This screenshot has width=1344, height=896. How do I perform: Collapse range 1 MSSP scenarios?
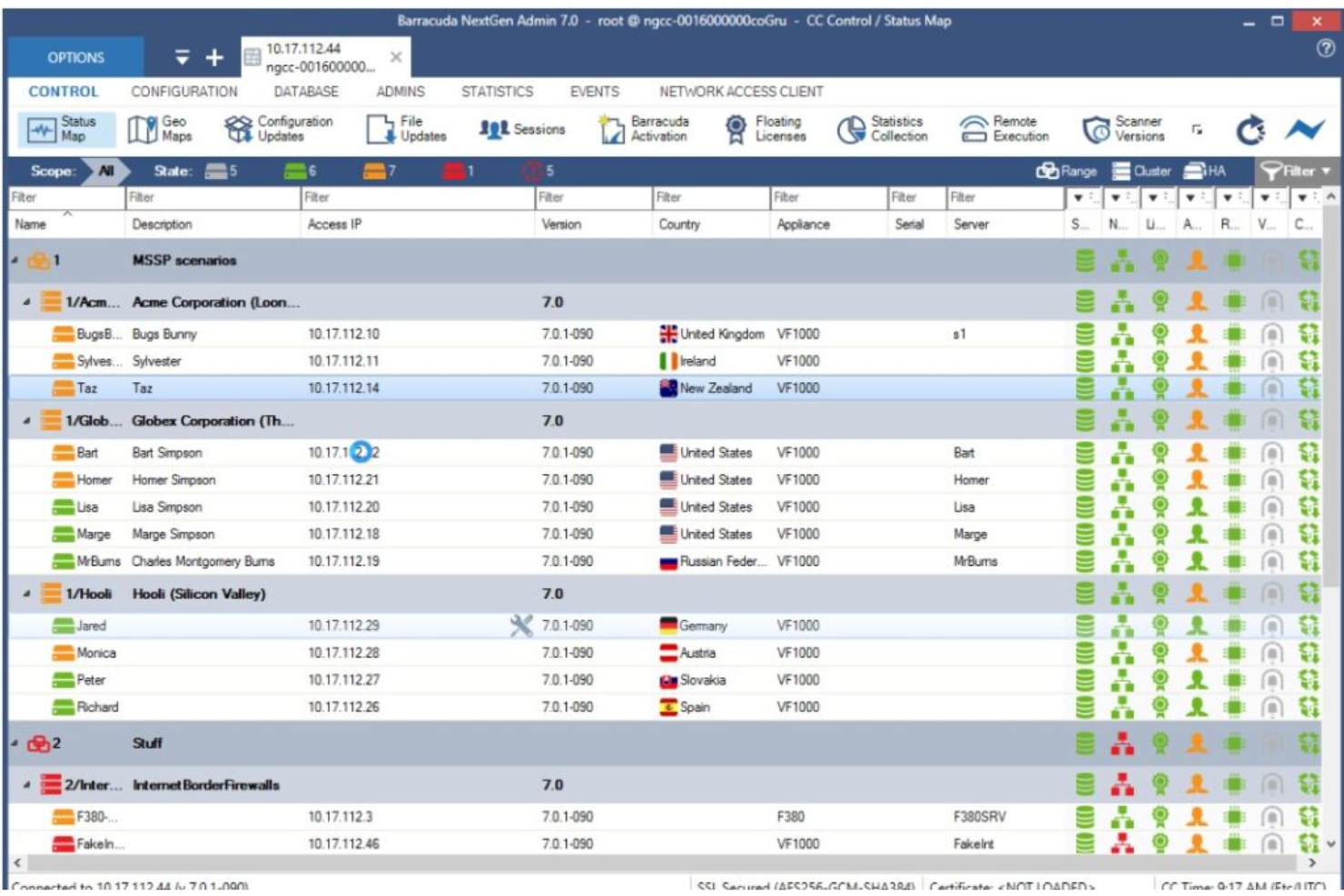coord(15,261)
